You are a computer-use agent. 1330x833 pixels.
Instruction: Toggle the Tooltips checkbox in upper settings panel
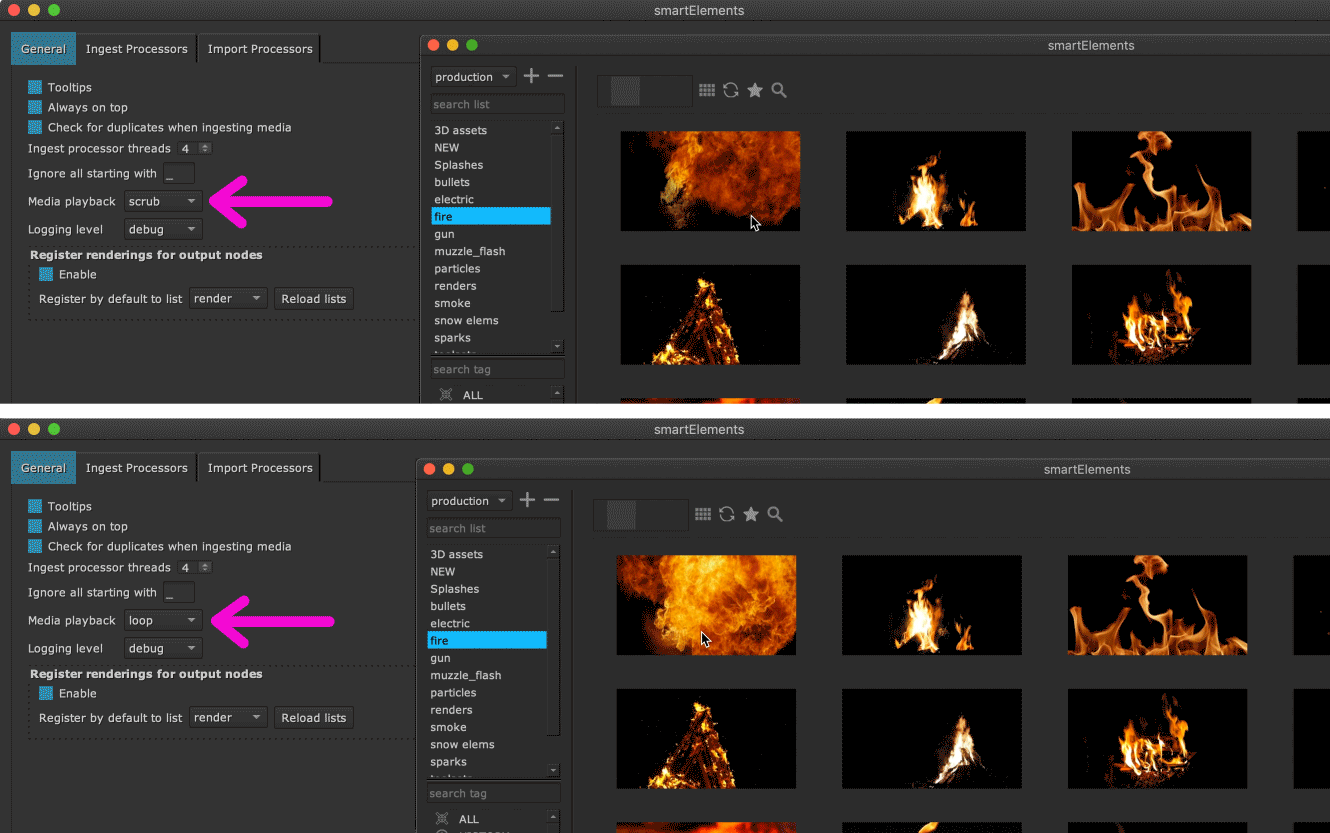tap(35, 88)
